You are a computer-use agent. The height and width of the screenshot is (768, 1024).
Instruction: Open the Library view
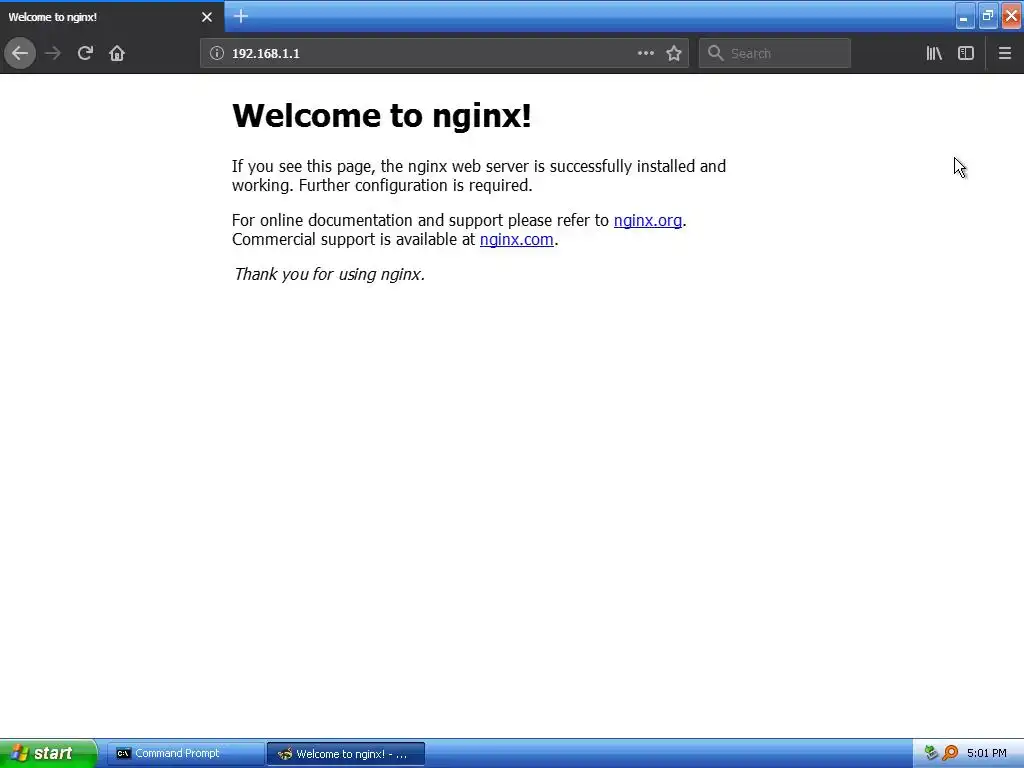934,53
